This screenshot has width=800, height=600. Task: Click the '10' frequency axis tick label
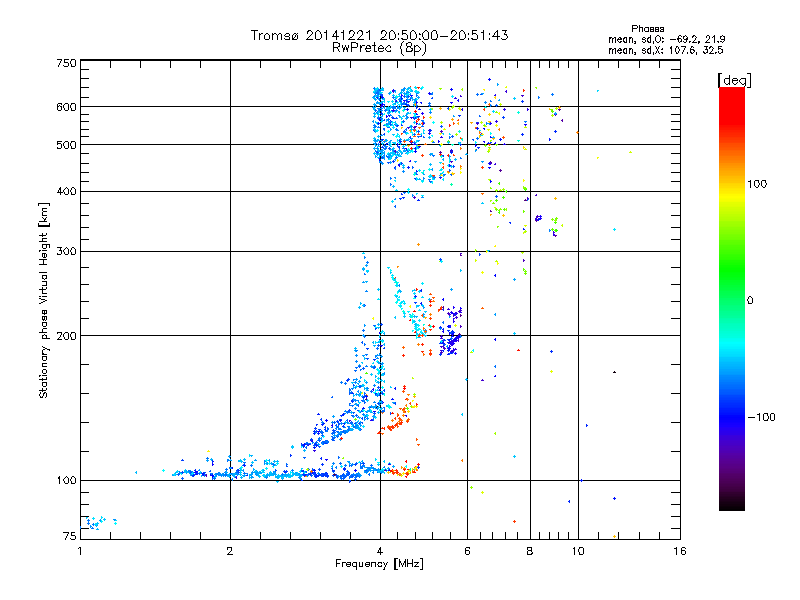click(x=578, y=551)
